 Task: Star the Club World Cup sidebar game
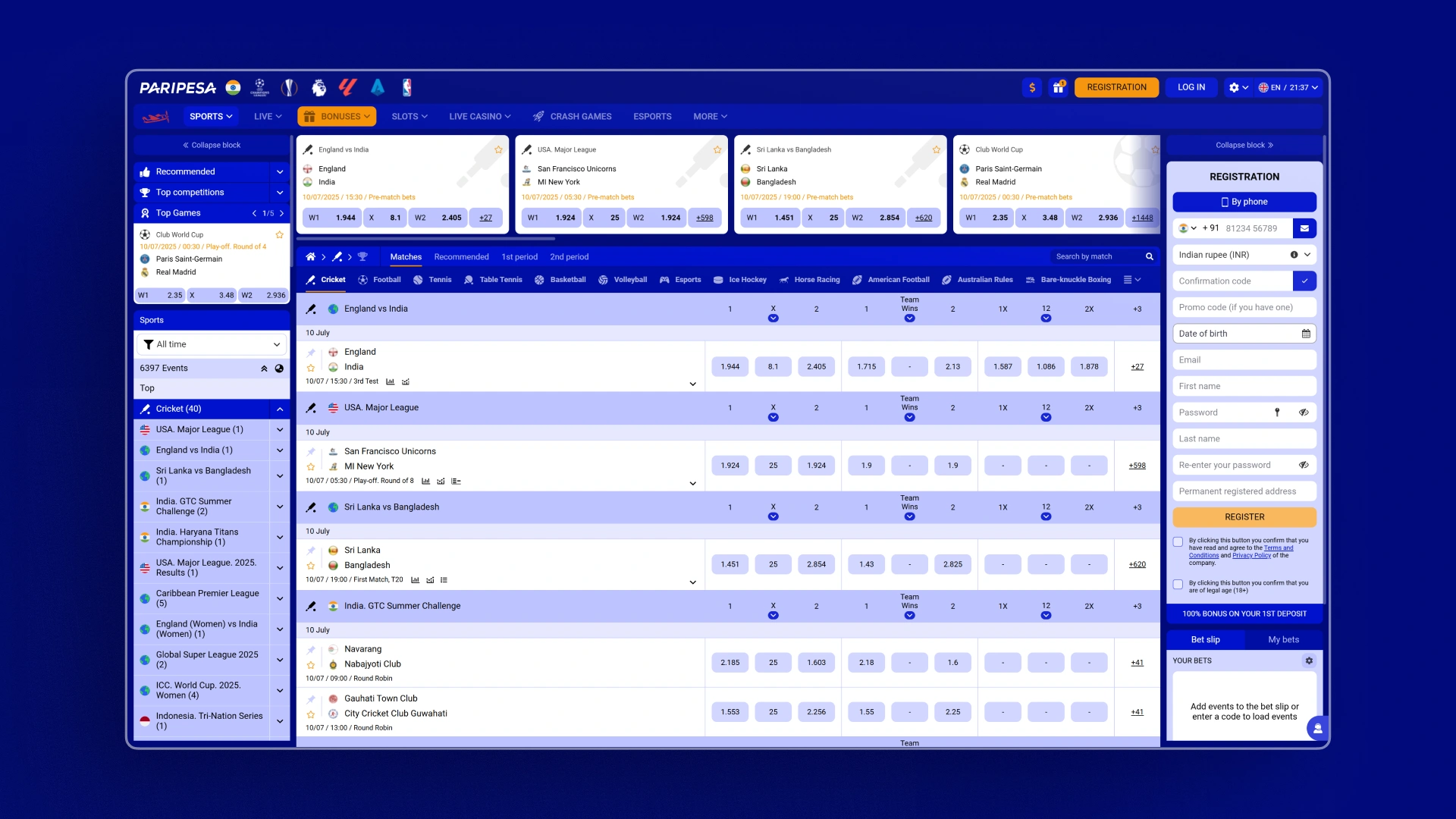coord(280,235)
